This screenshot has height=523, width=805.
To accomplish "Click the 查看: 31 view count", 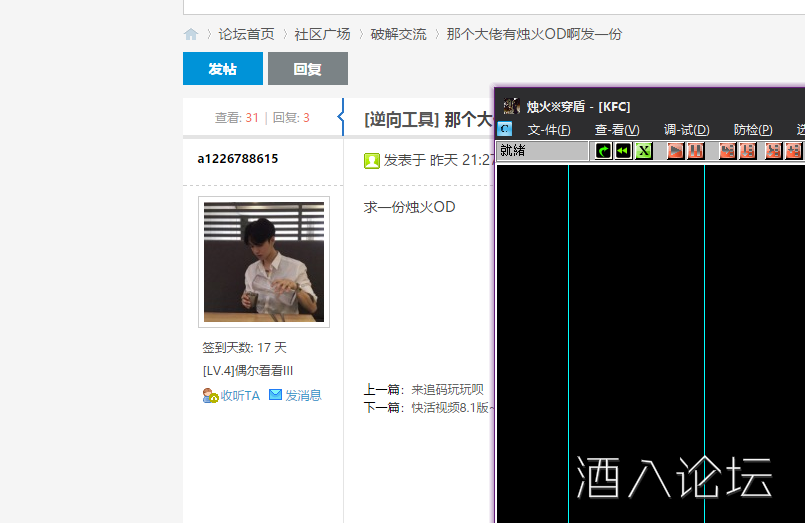I will pyautogui.click(x=237, y=118).
